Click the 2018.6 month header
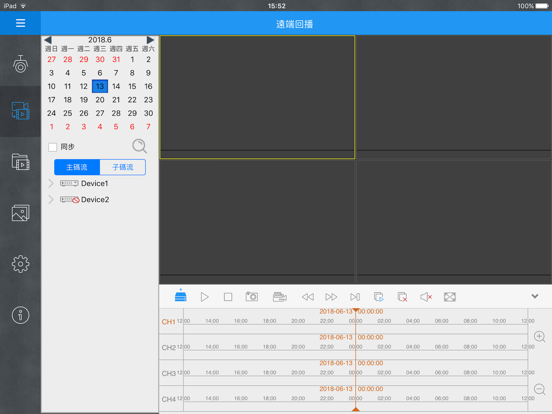This screenshot has width=552, height=414. coord(100,40)
